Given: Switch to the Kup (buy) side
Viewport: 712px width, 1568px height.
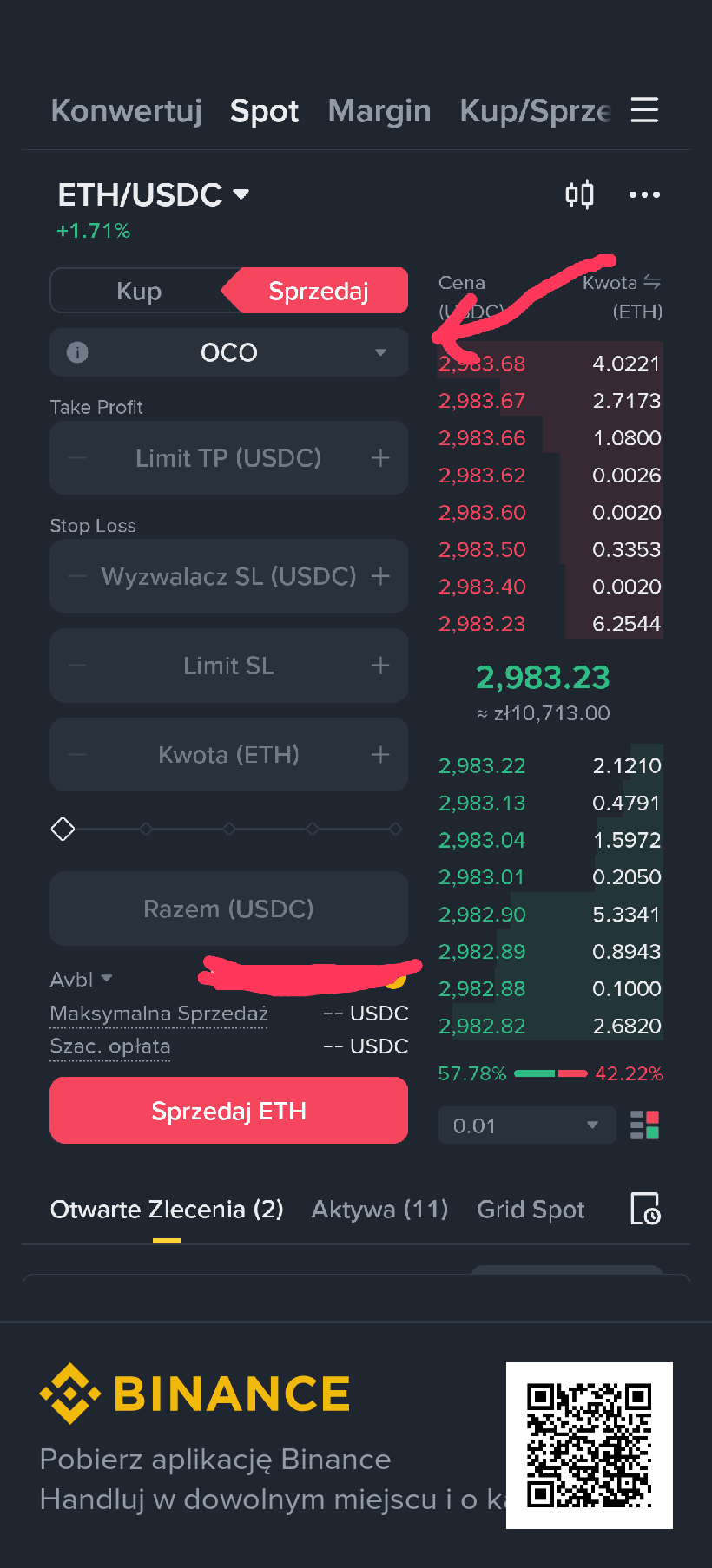Looking at the screenshot, I should pos(139,291).
